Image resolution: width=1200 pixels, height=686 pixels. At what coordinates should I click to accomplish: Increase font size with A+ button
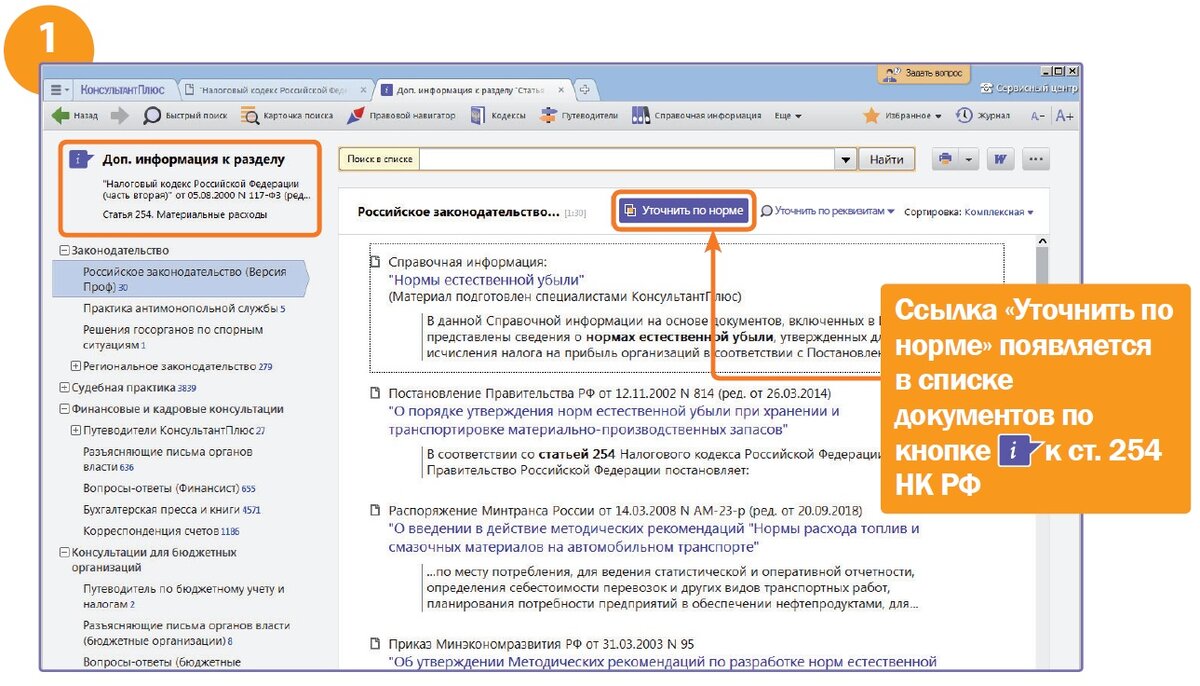tap(1064, 116)
